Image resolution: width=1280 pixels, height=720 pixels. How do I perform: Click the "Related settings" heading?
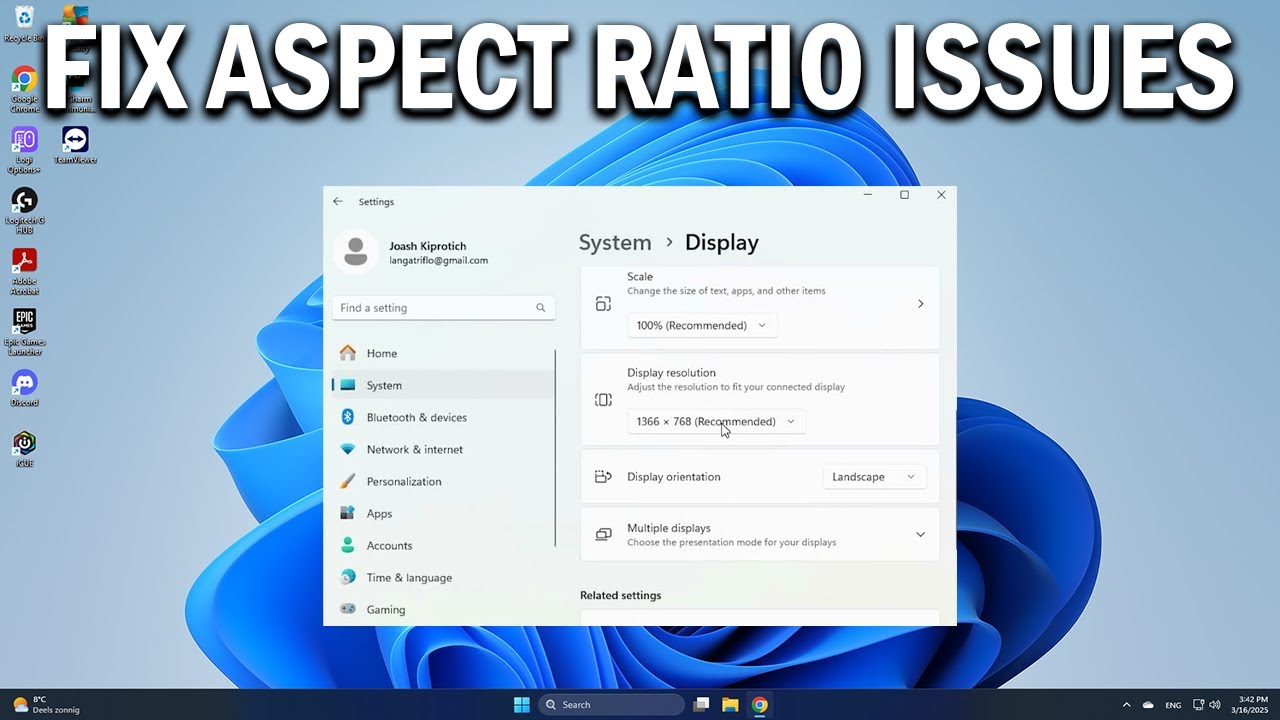(x=620, y=595)
